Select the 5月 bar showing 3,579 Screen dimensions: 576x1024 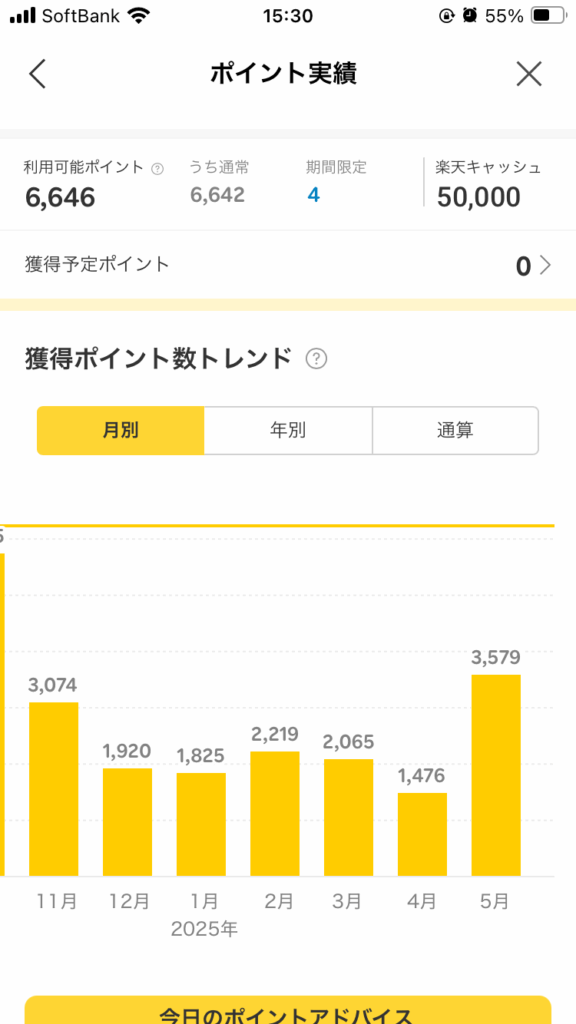(496, 775)
